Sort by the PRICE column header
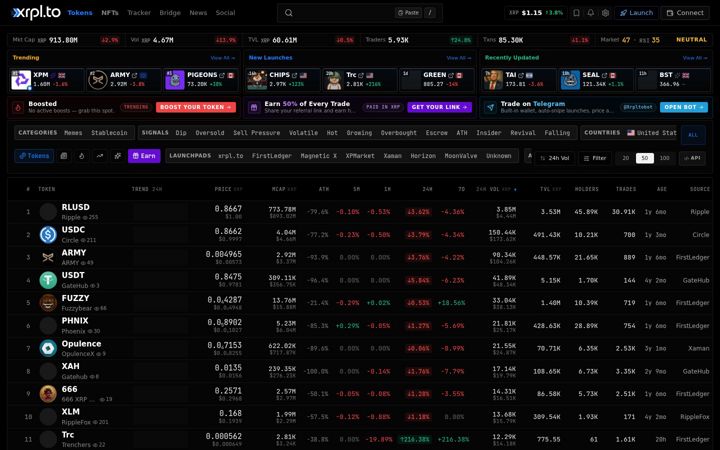The image size is (720, 450). 228,189
